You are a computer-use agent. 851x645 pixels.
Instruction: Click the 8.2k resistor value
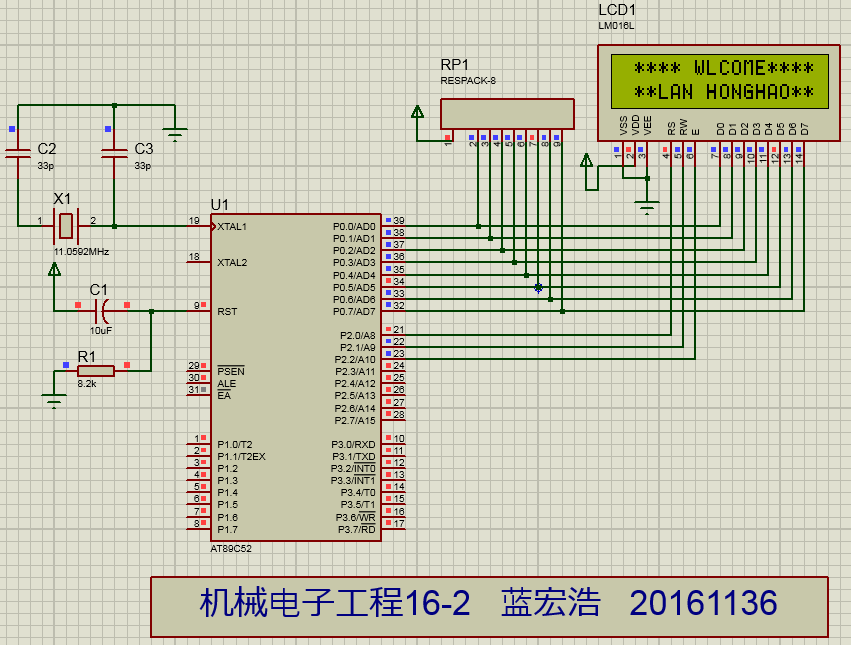pos(87,383)
